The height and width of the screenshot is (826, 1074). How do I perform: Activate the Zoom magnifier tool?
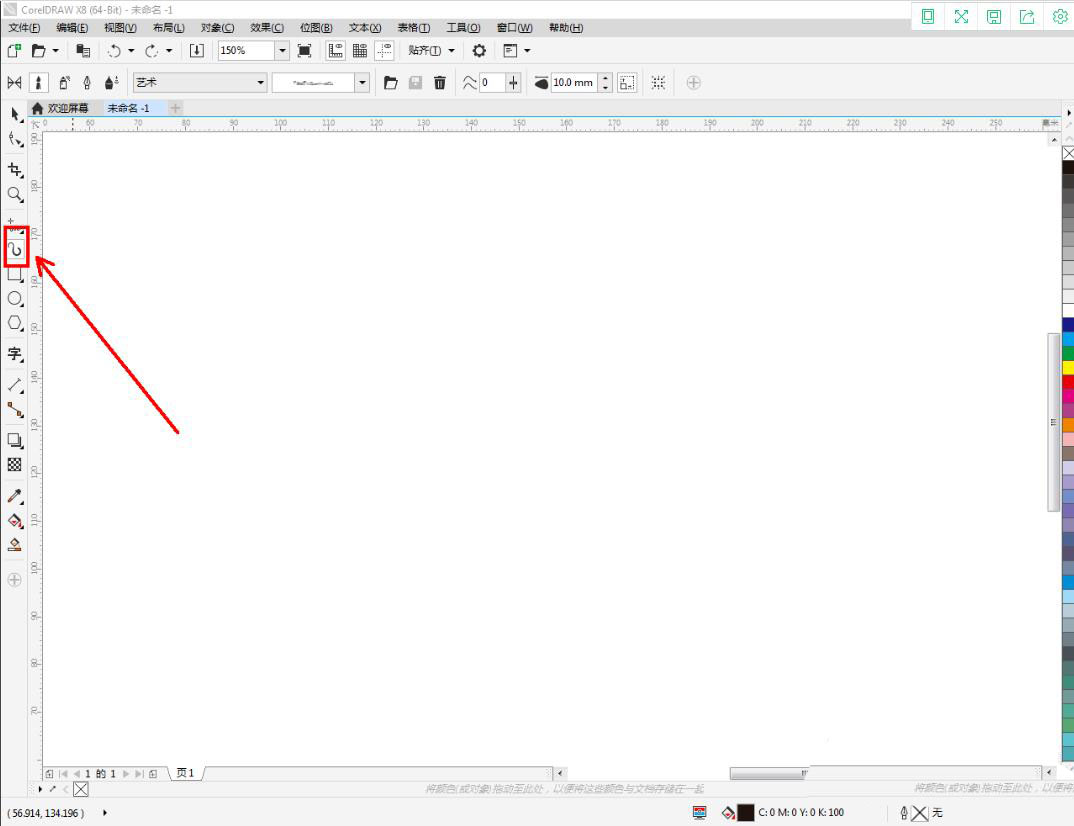click(14, 195)
